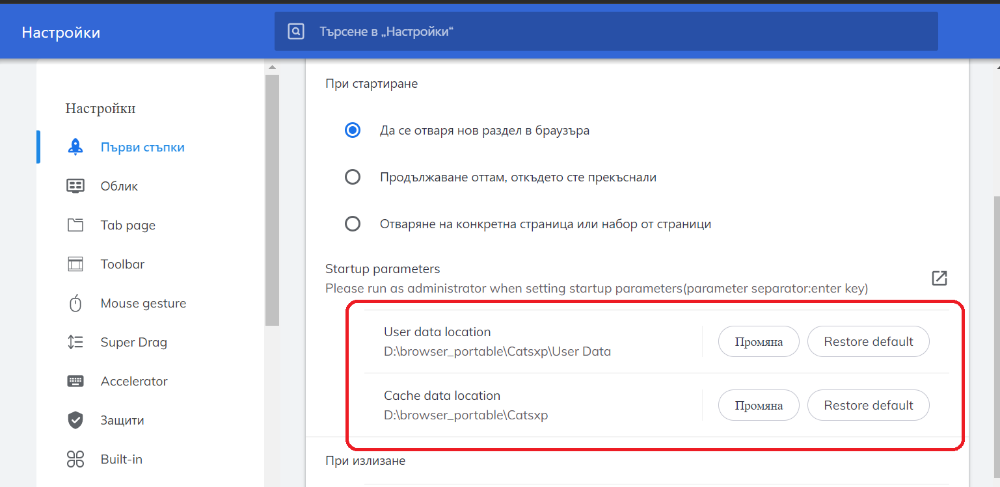
Task: Restore default User data location
Action: click(869, 342)
